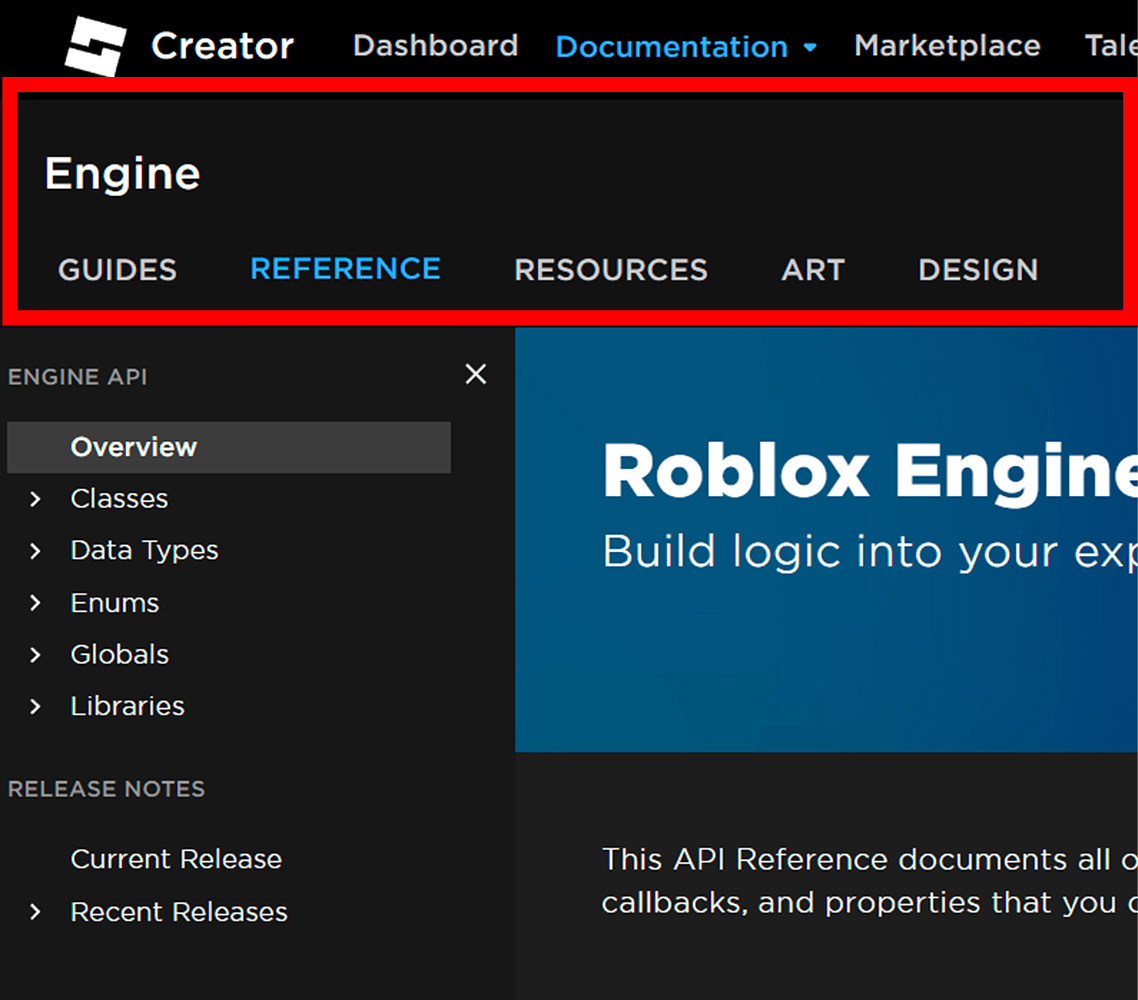Open the DESIGN tab
The height and width of the screenshot is (1000, 1138).
pos(977,269)
